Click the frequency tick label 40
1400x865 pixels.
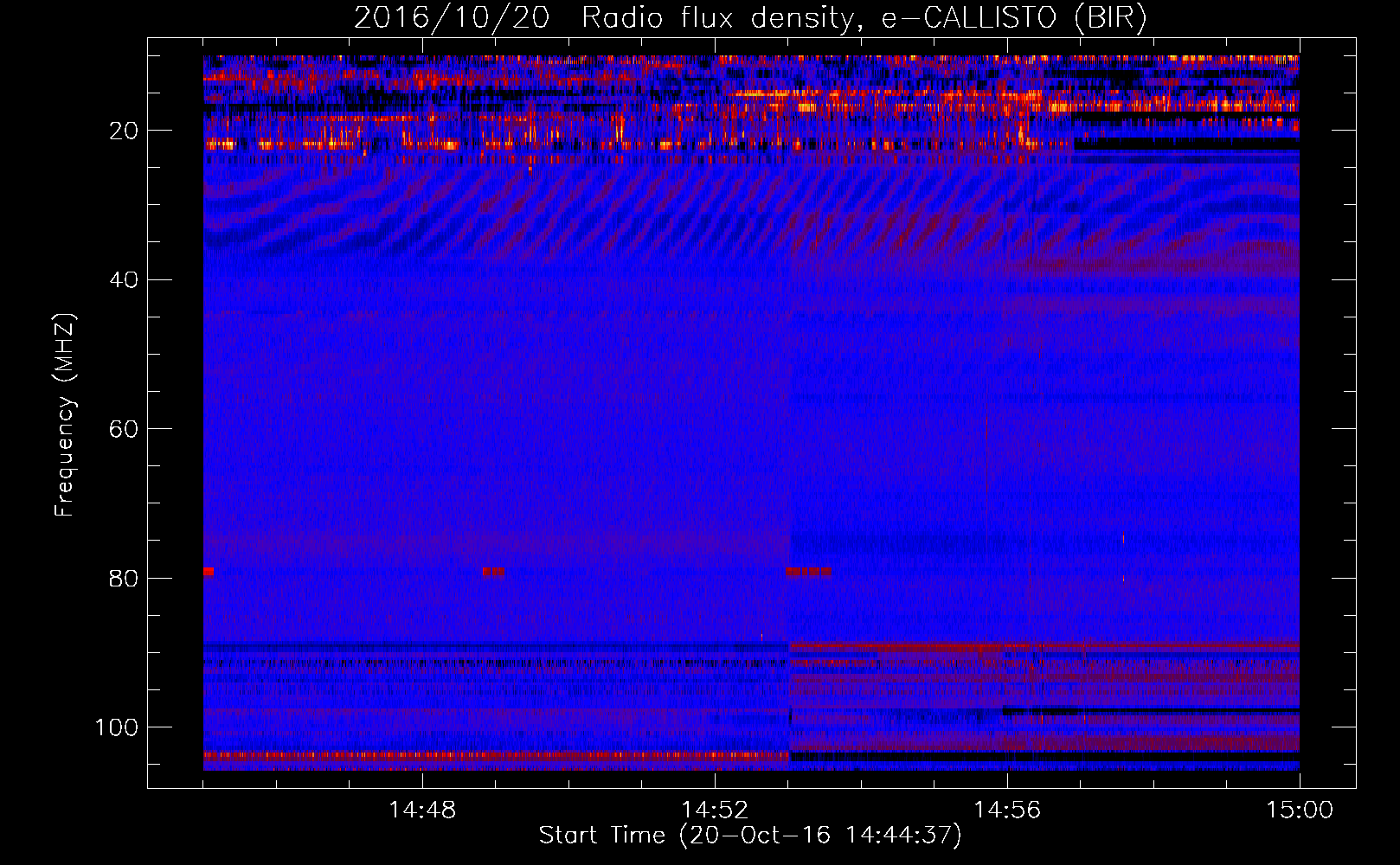(124, 280)
